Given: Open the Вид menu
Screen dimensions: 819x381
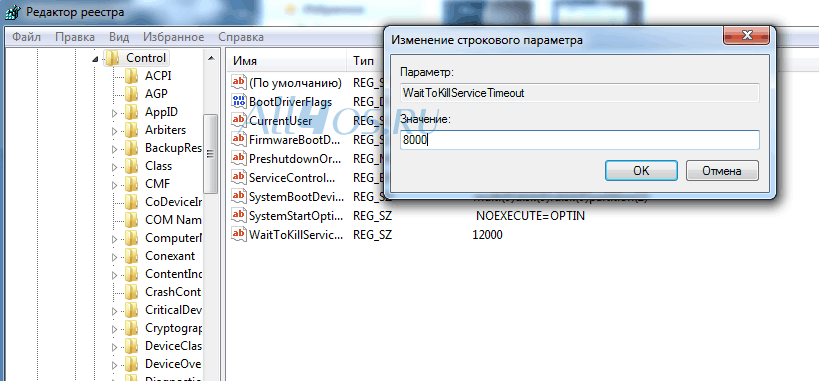Looking at the screenshot, I should 119,37.
